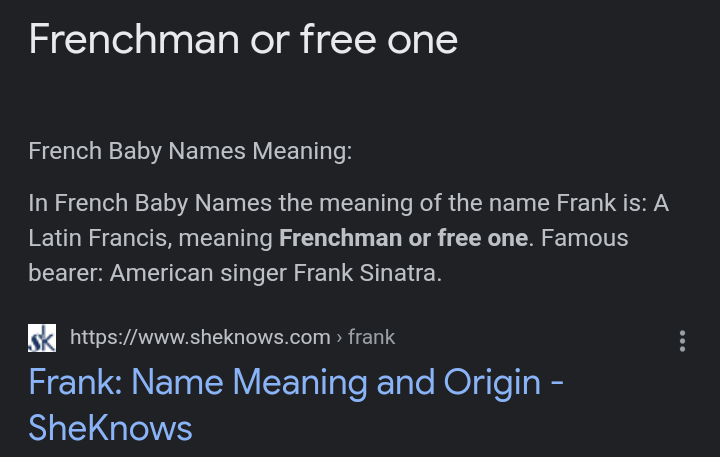The width and height of the screenshot is (720, 457).
Task: Click the bolded 'Frenchman or free one' phrase
Action: click(x=403, y=238)
